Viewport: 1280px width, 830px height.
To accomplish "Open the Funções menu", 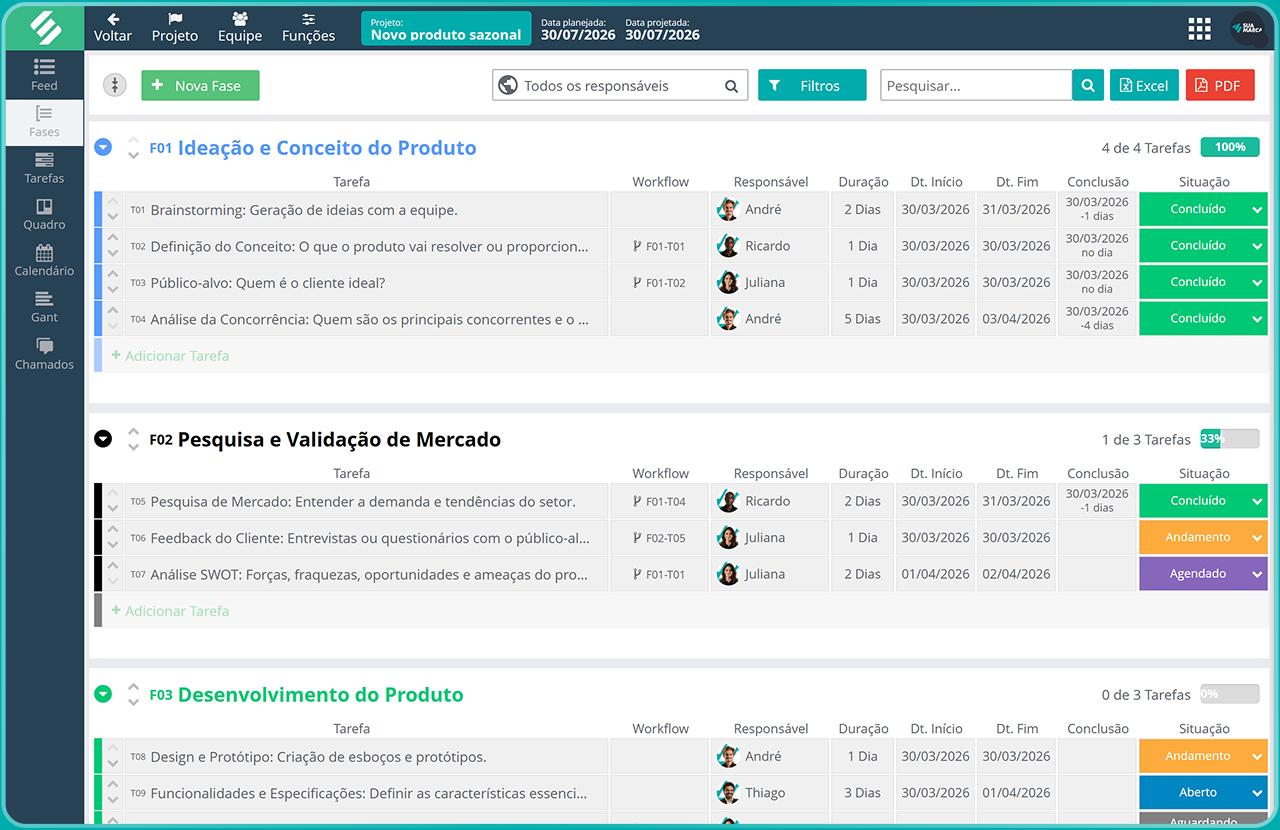I will [x=308, y=27].
